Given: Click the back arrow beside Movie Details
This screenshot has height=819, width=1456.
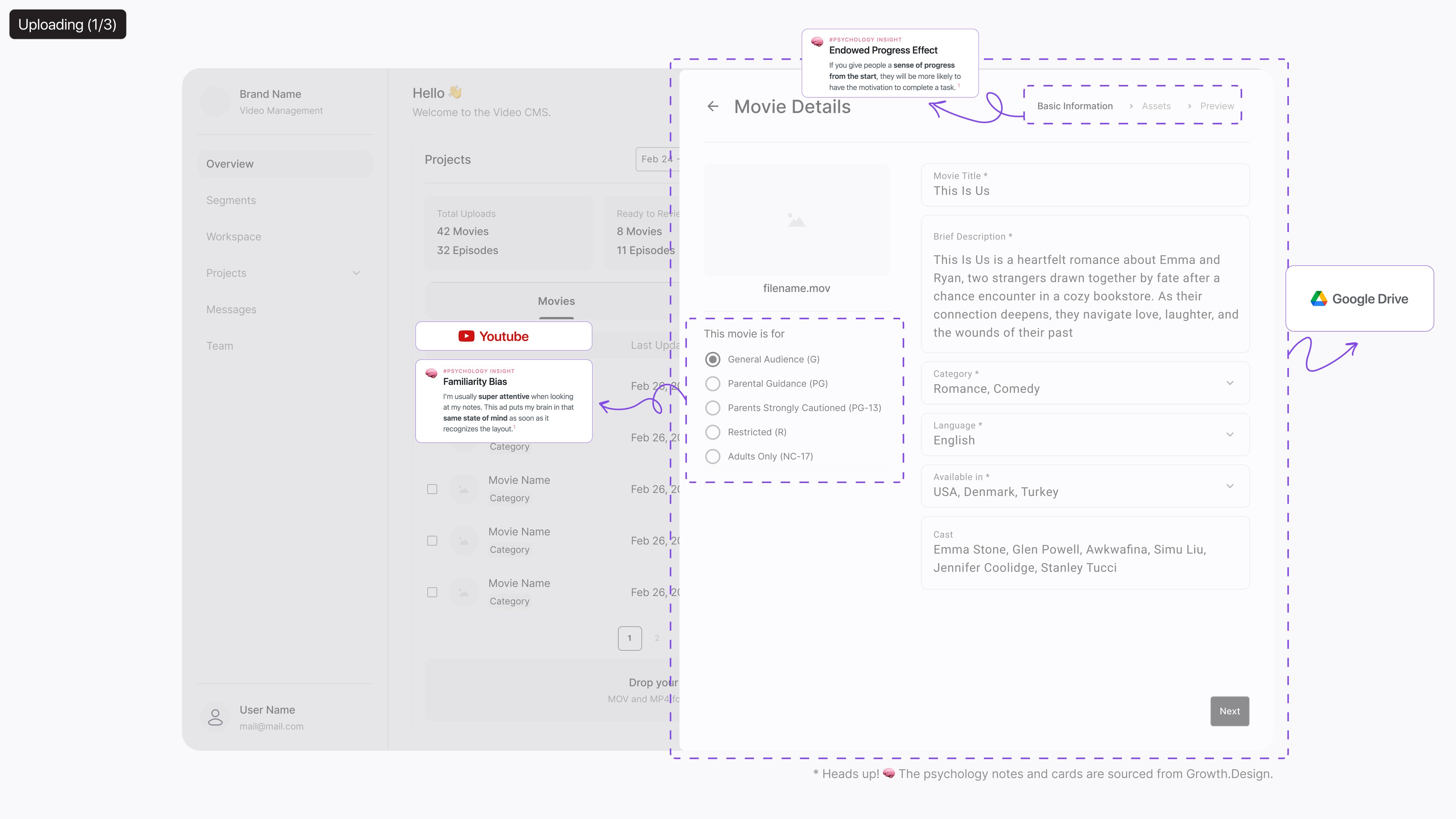Looking at the screenshot, I should (713, 106).
